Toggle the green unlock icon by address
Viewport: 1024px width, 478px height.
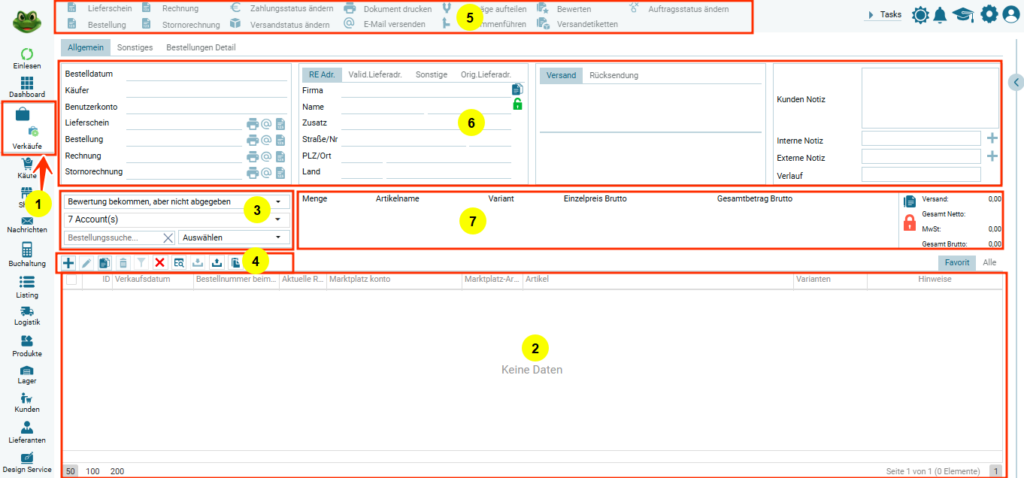(x=517, y=105)
